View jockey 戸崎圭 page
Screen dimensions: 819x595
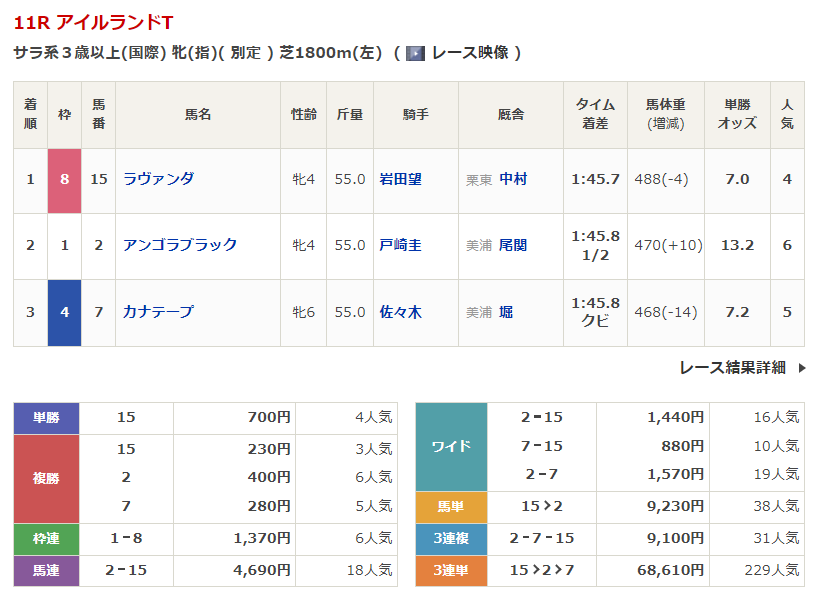400,245
